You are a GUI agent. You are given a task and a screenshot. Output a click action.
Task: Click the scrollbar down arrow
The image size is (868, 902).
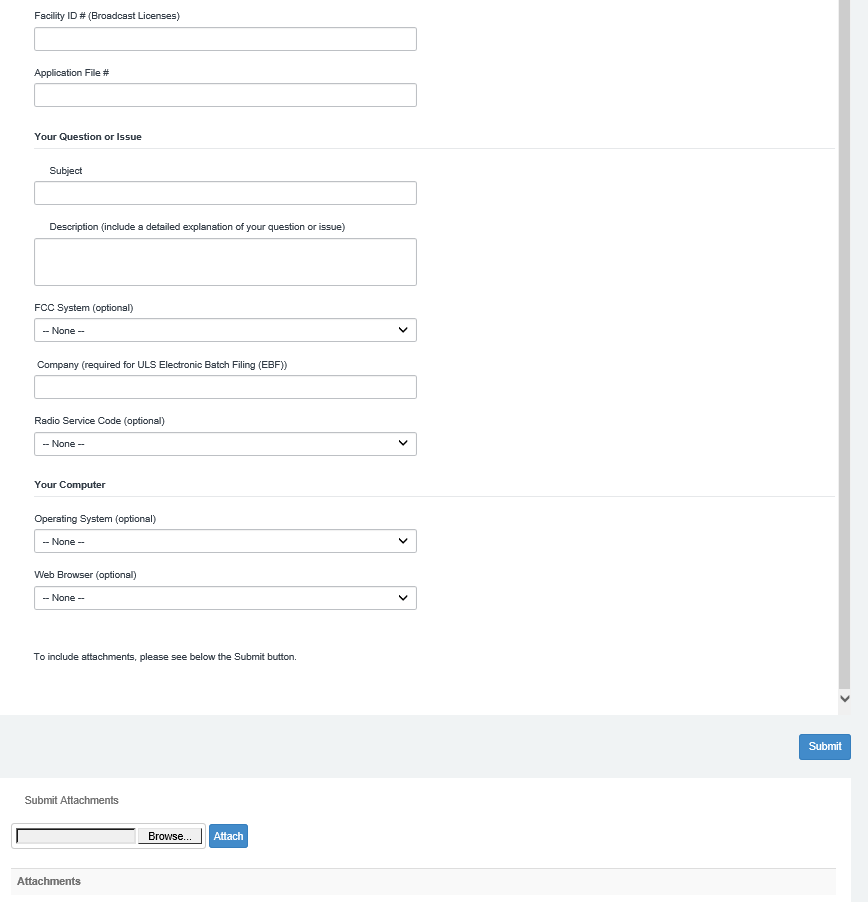pyautogui.click(x=844, y=699)
